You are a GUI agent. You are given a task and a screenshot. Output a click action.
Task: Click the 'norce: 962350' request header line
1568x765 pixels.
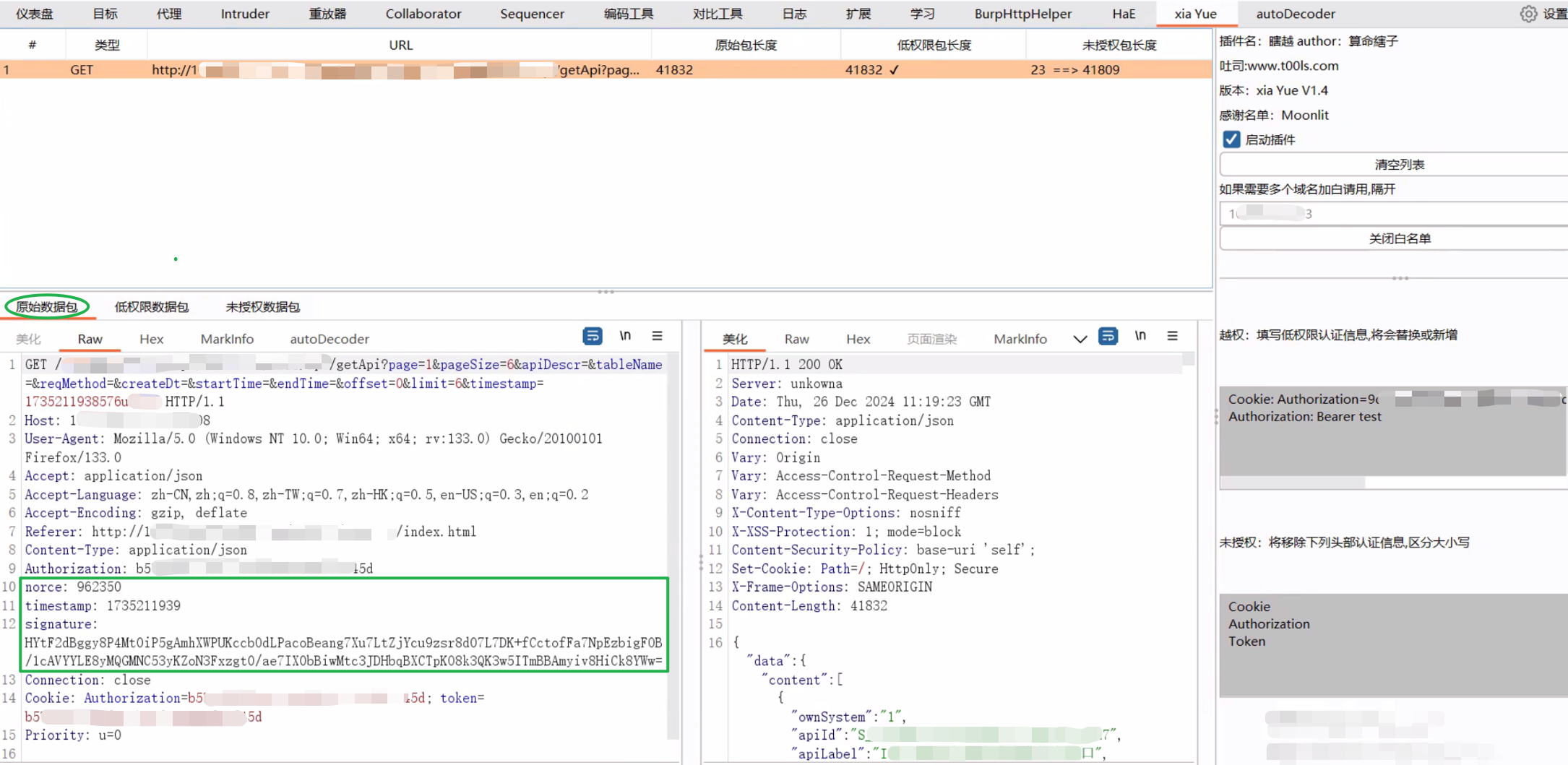tap(73, 587)
